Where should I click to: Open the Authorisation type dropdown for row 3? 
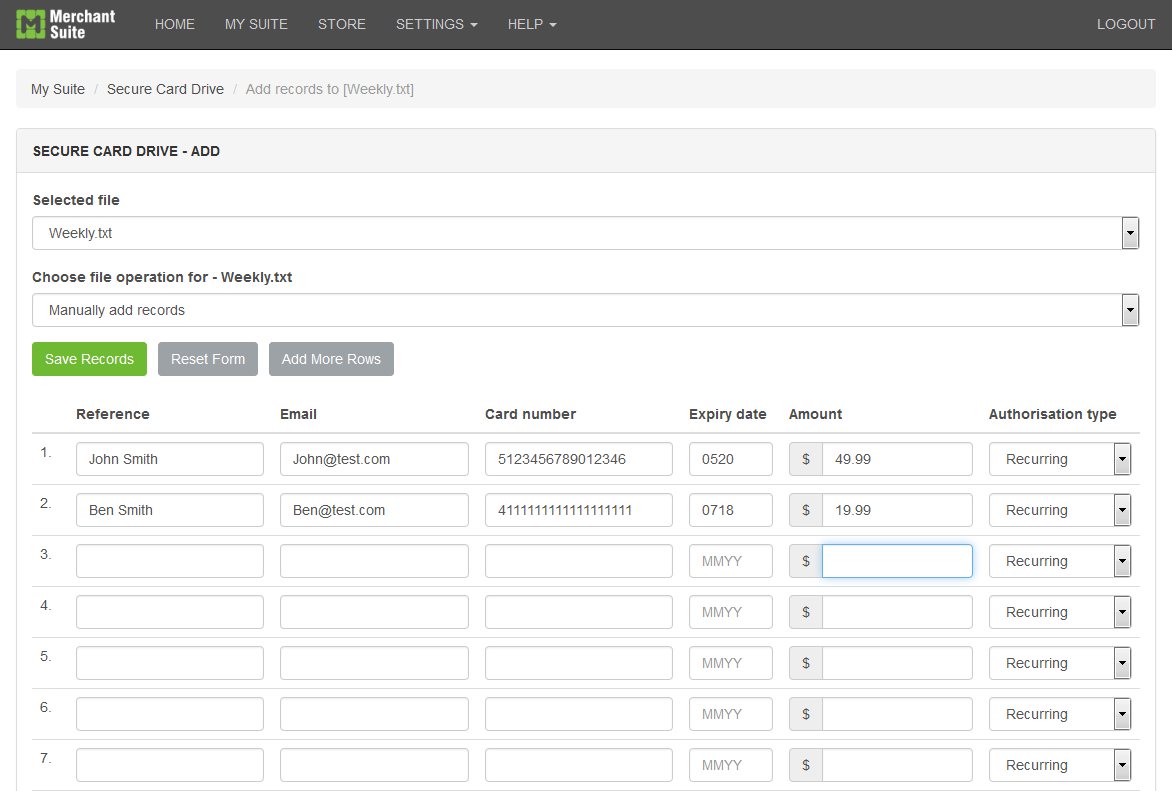coord(1060,561)
